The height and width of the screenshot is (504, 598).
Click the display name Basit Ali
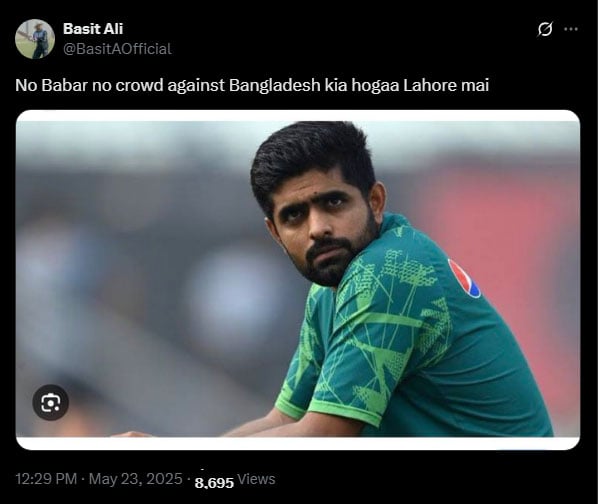coord(93,29)
